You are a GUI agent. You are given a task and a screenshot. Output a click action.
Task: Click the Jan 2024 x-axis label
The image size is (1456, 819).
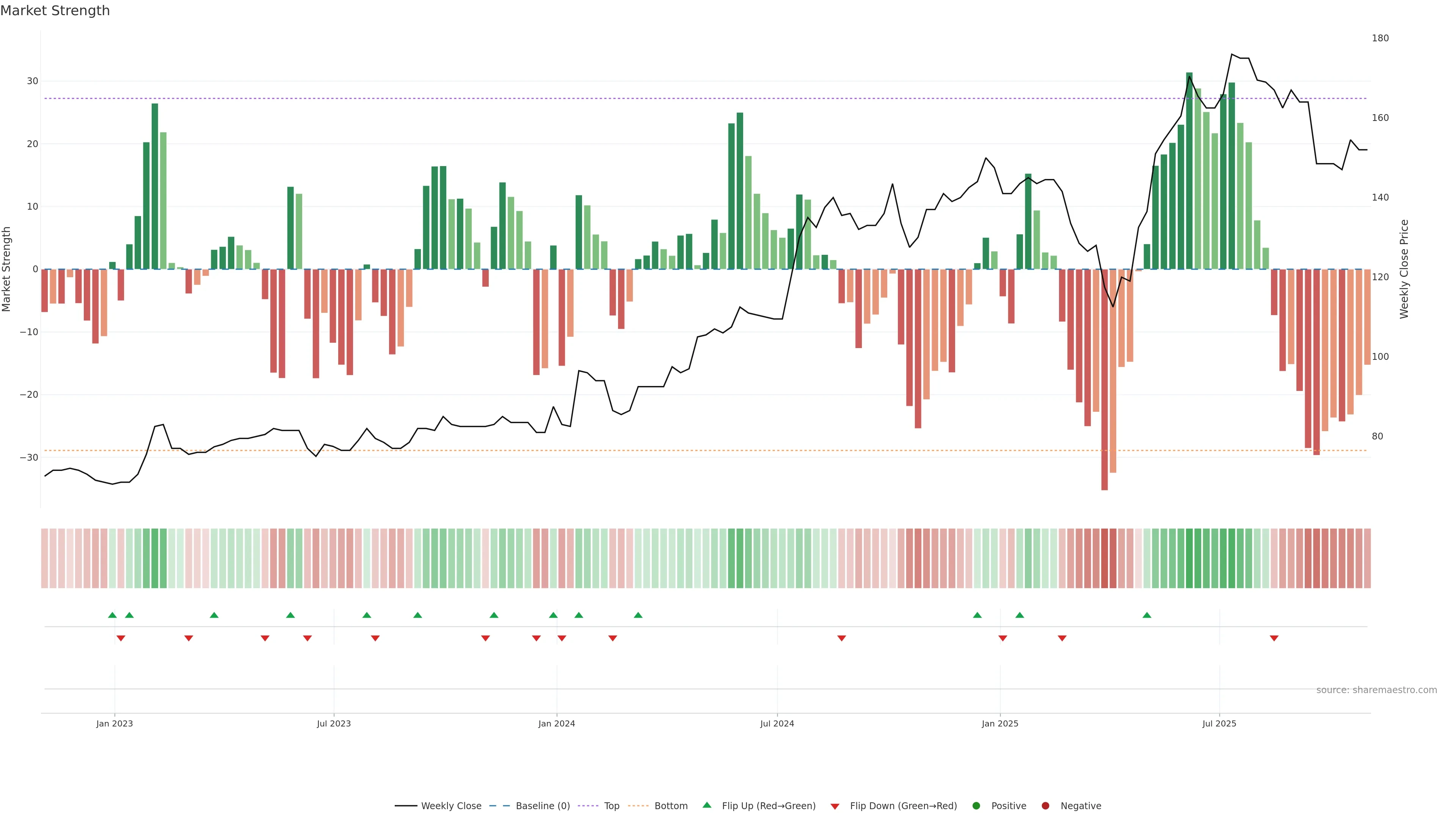point(556,723)
